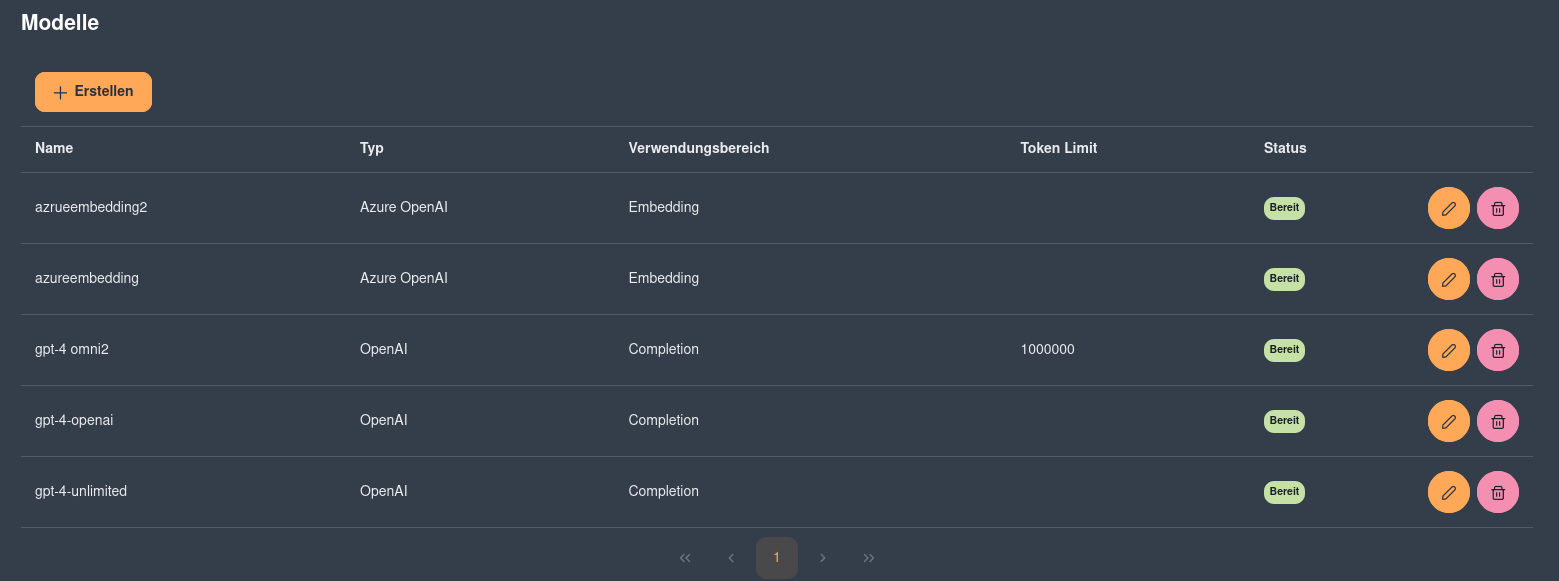
Task: Go to the previous page arrow
Action: click(731, 558)
